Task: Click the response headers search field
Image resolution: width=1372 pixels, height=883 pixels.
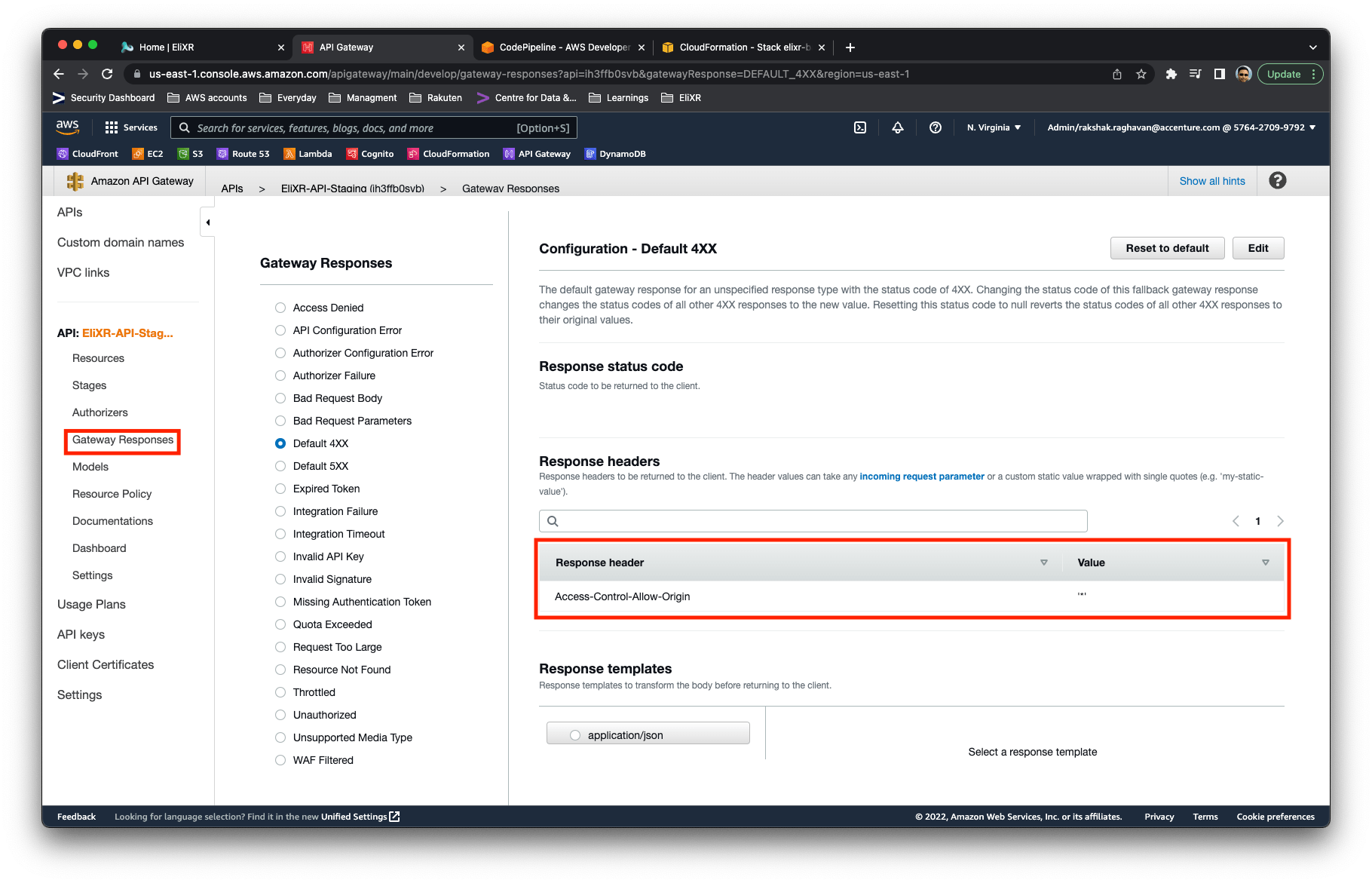Action: pyautogui.click(x=813, y=521)
